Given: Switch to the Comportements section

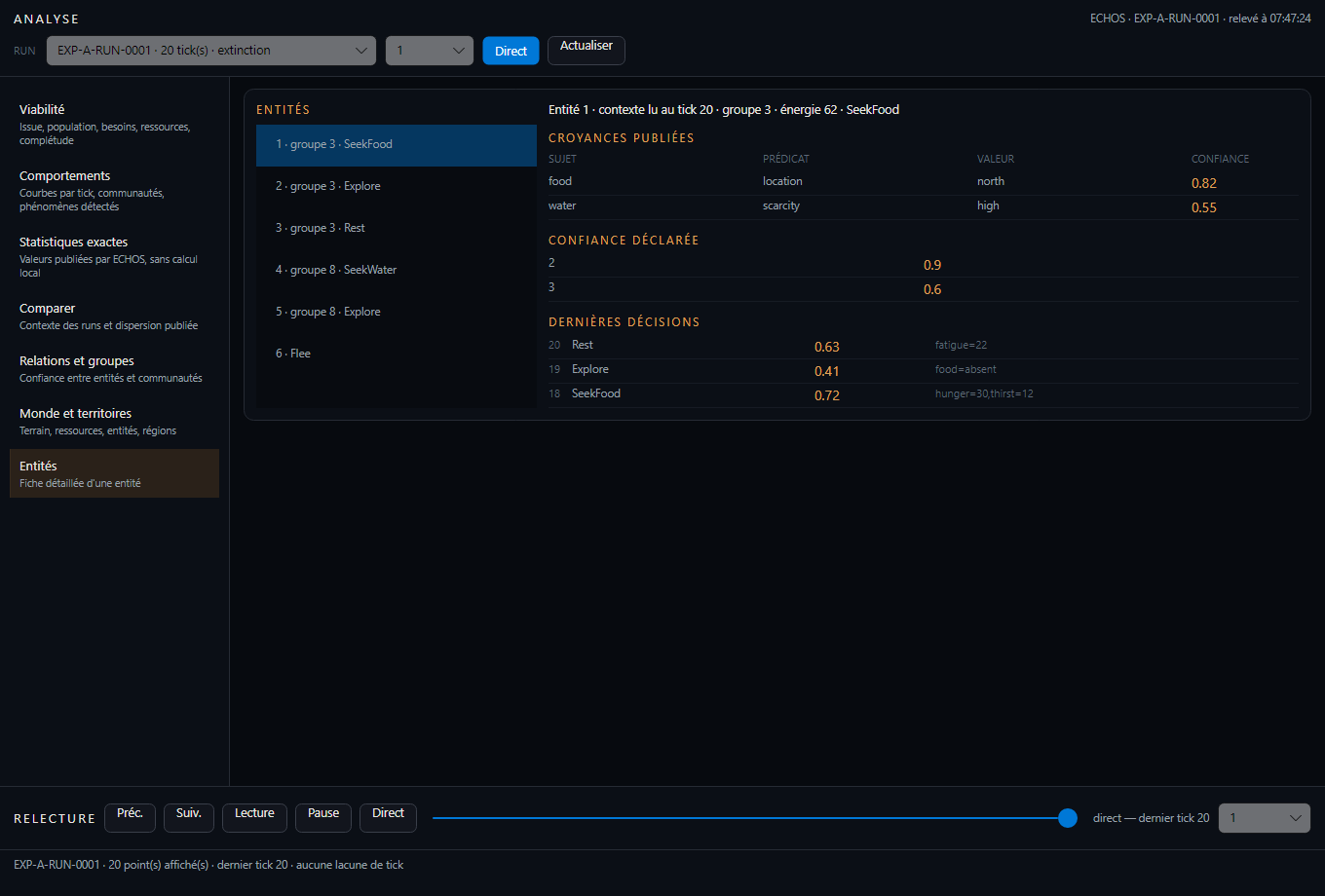Looking at the screenshot, I should point(114,190).
